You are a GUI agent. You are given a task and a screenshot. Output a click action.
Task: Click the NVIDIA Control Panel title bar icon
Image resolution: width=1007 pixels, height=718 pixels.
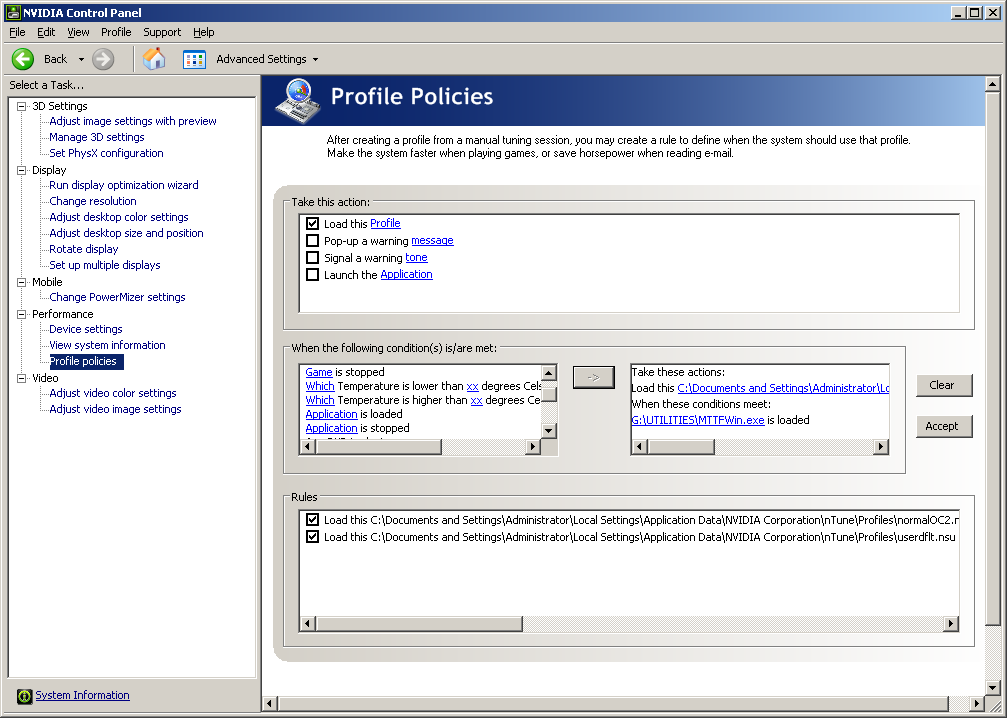12,12
